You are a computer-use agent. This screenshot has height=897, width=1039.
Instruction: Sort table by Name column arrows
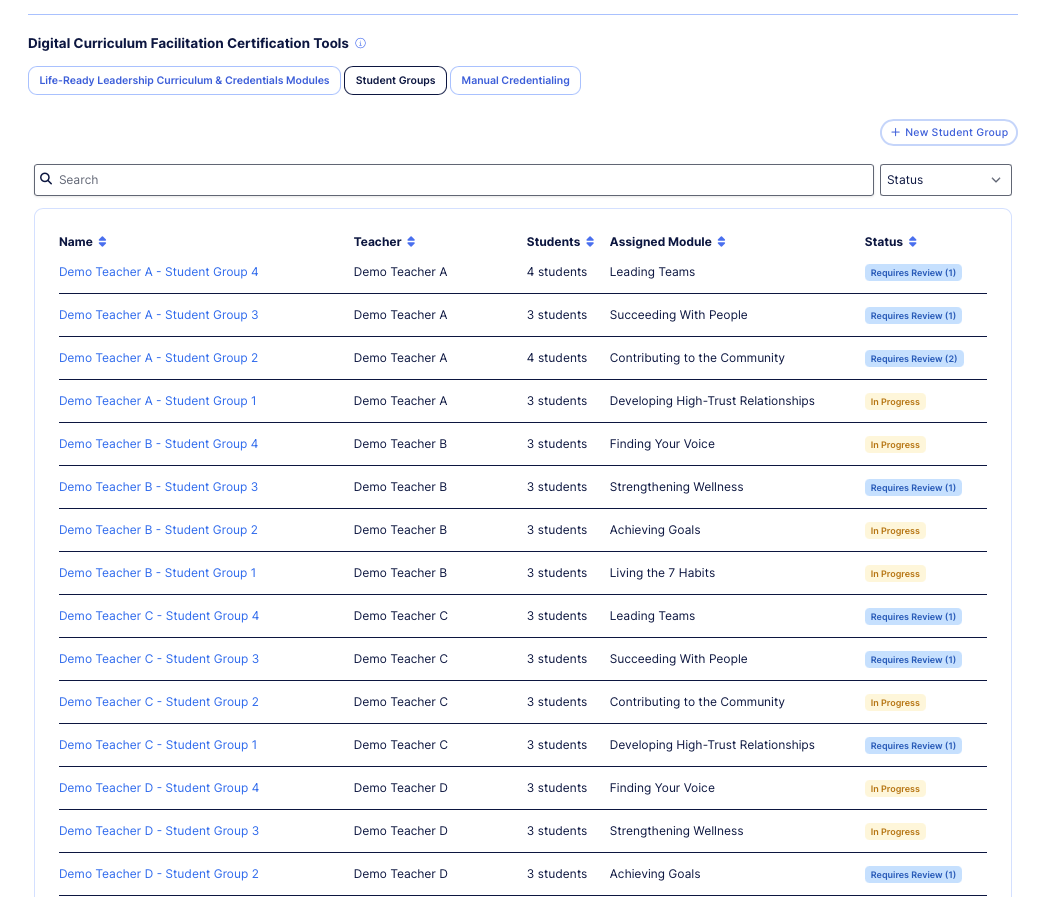coord(102,242)
